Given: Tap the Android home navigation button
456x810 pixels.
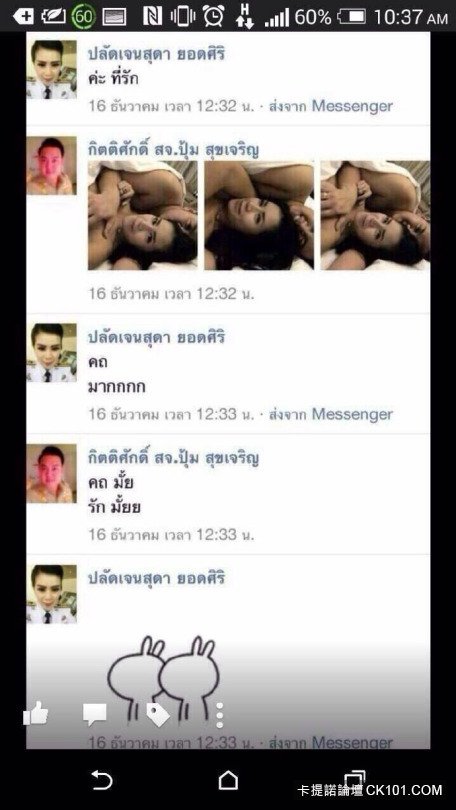Looking at the screenshot, I should pyautogui.click(x=228, y=780).
